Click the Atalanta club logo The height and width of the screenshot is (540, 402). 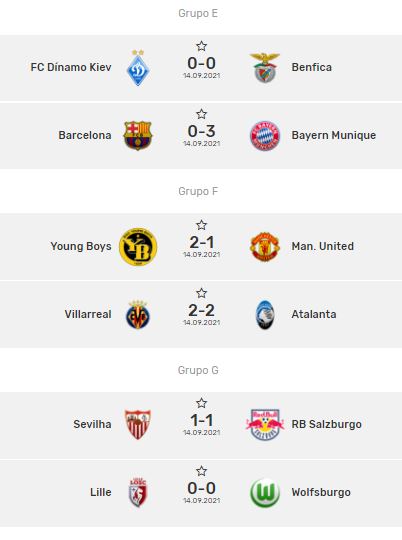pos(265,314)
